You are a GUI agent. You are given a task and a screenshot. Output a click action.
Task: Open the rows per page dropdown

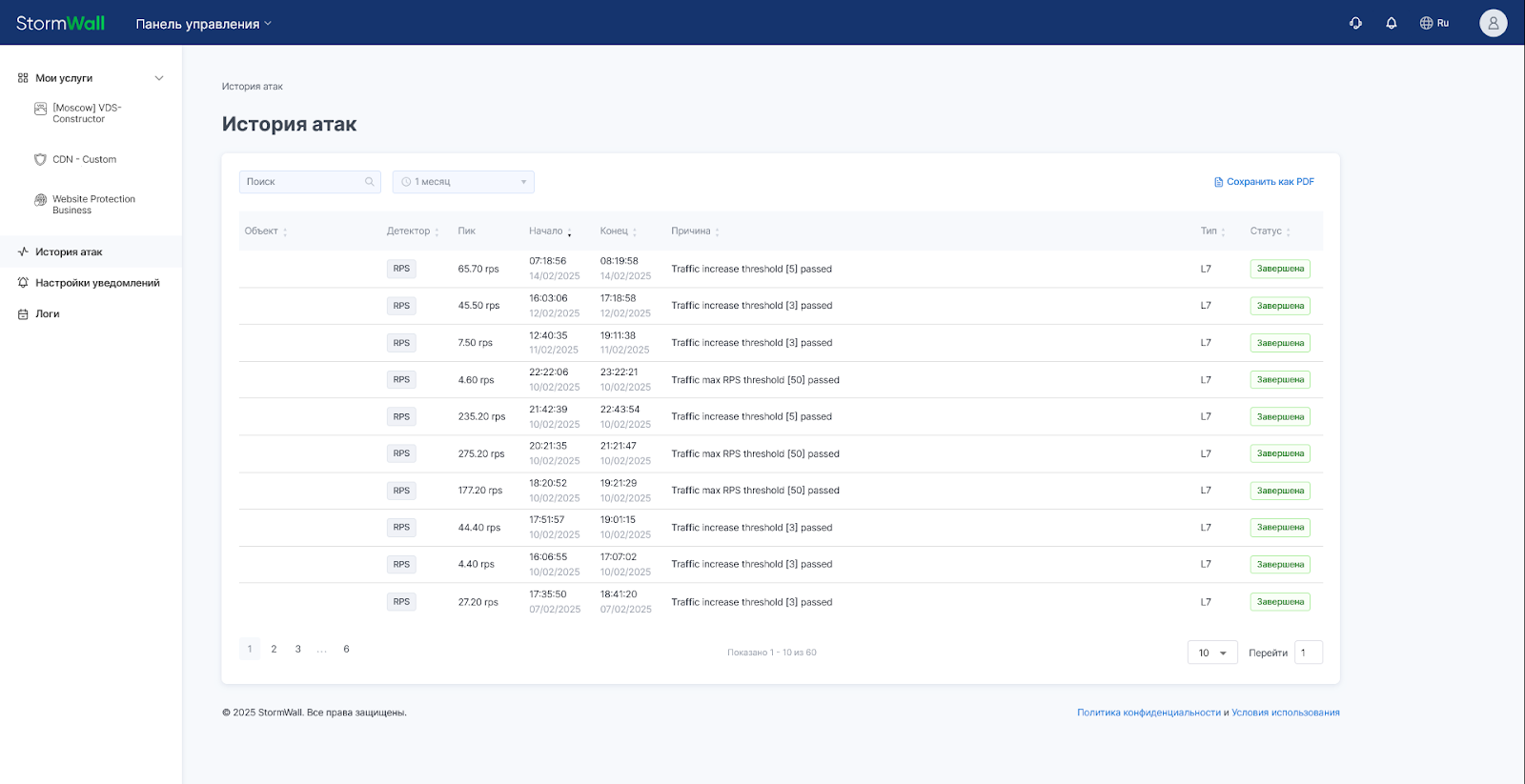[x=1212, y=653]
